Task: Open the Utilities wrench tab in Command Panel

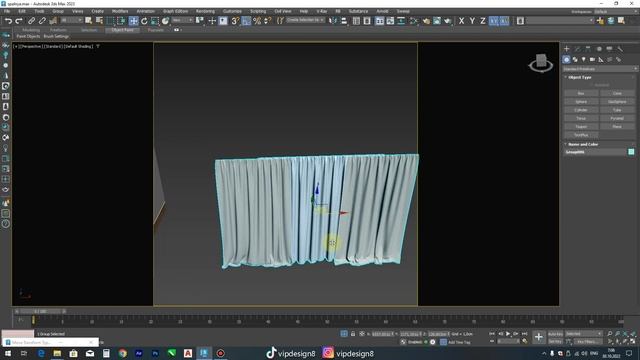Action: click(620, 49)
